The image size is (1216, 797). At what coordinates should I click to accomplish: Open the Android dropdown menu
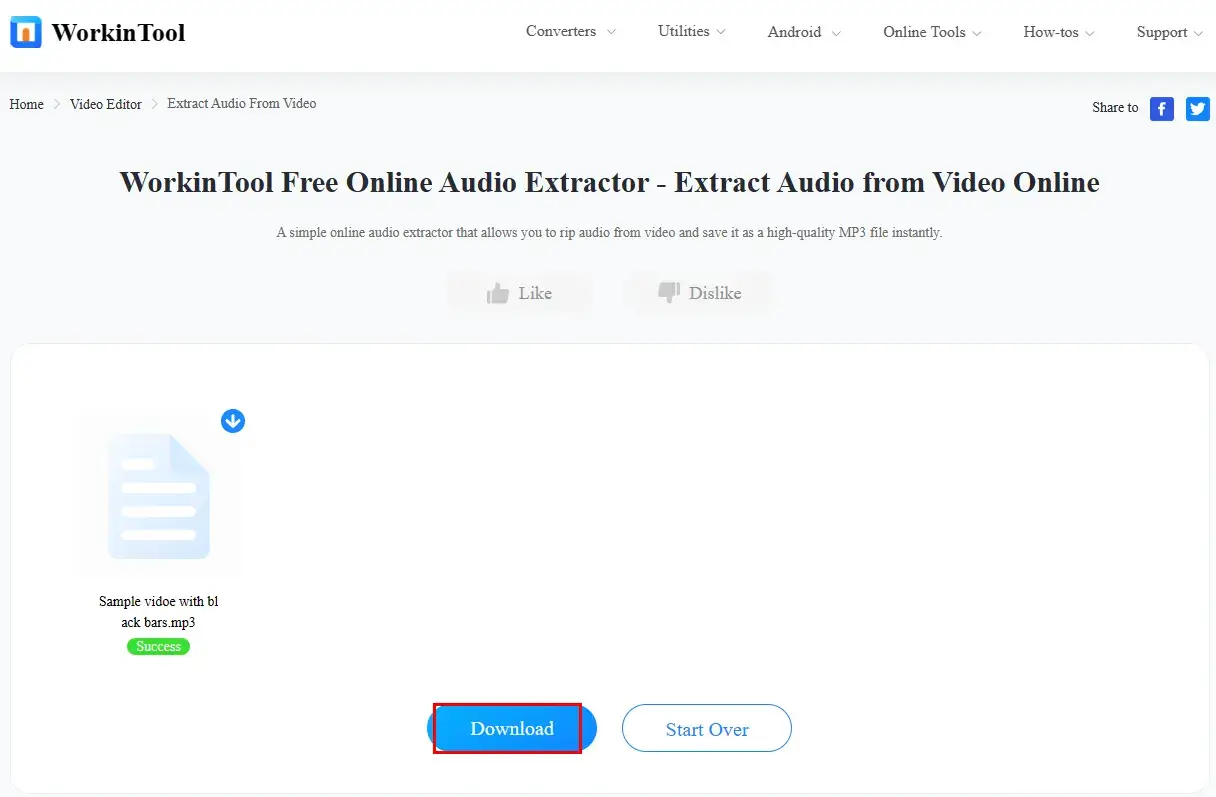click(x=803, y=33)
